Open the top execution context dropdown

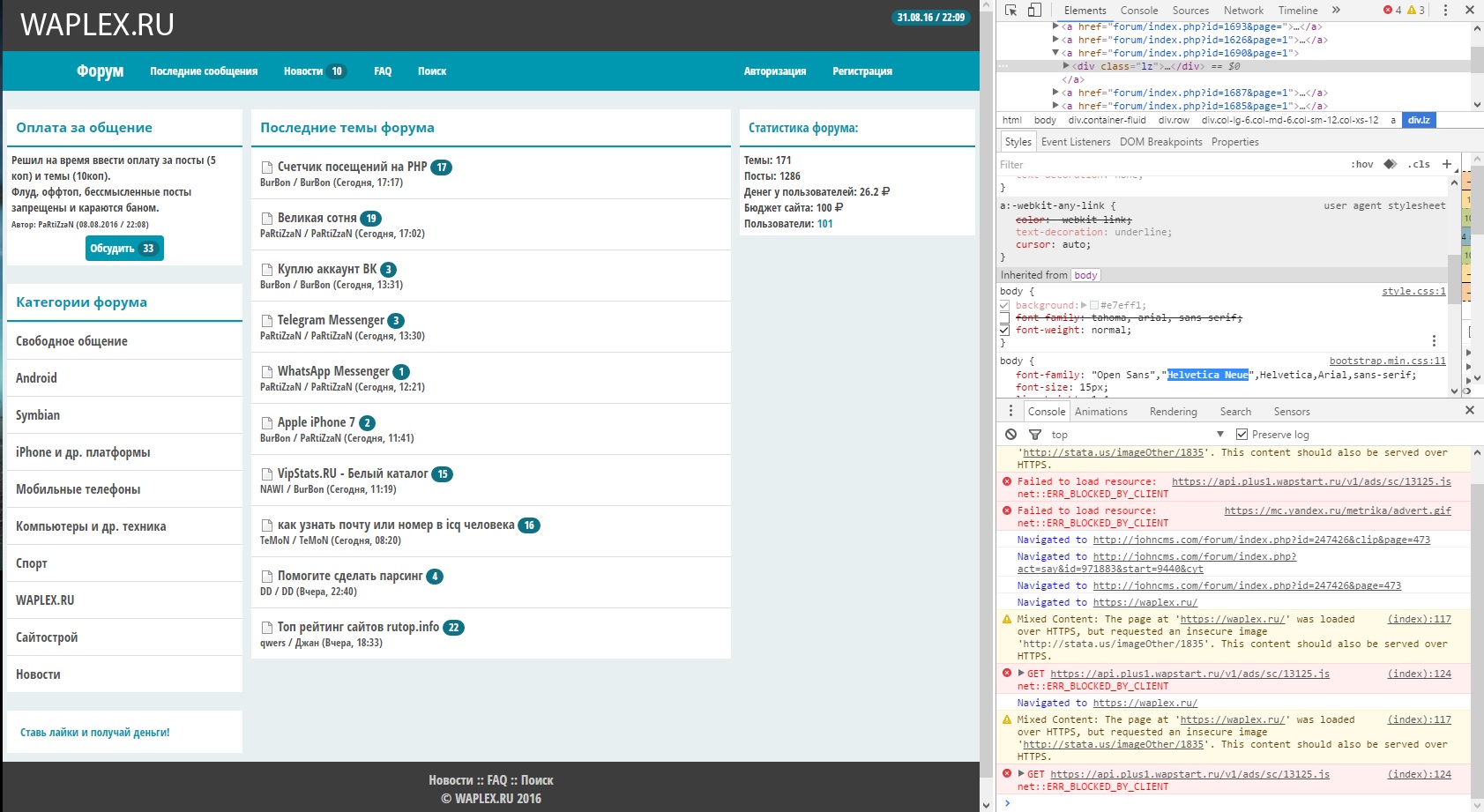tap(1137, 435)
